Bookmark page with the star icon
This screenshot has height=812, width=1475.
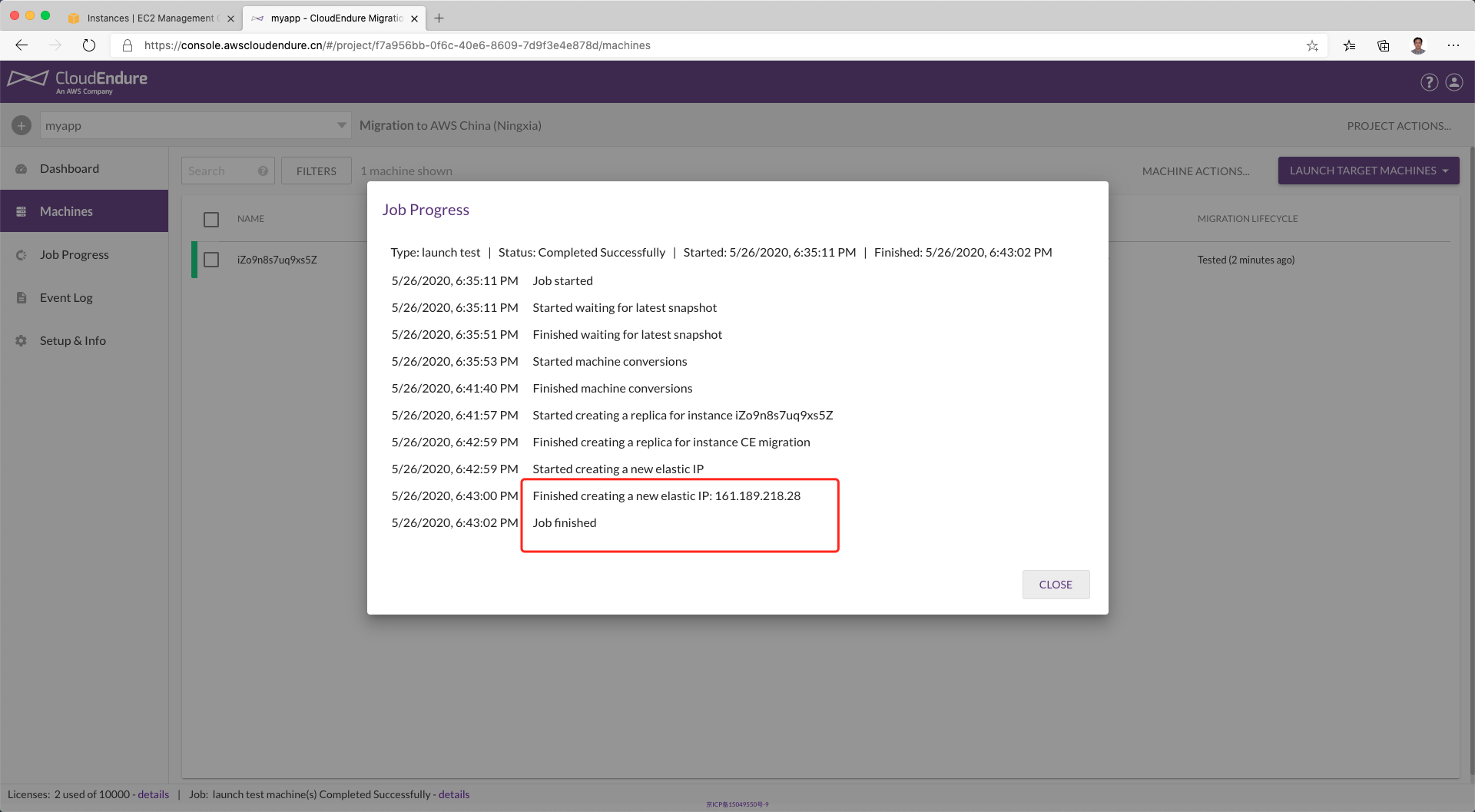(1312, 45)
